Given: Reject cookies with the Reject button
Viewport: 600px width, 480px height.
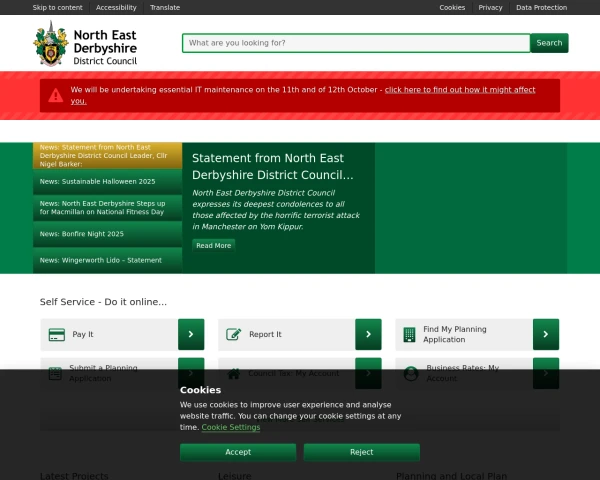Looking at the screenshot, I should tap(362, 452).
